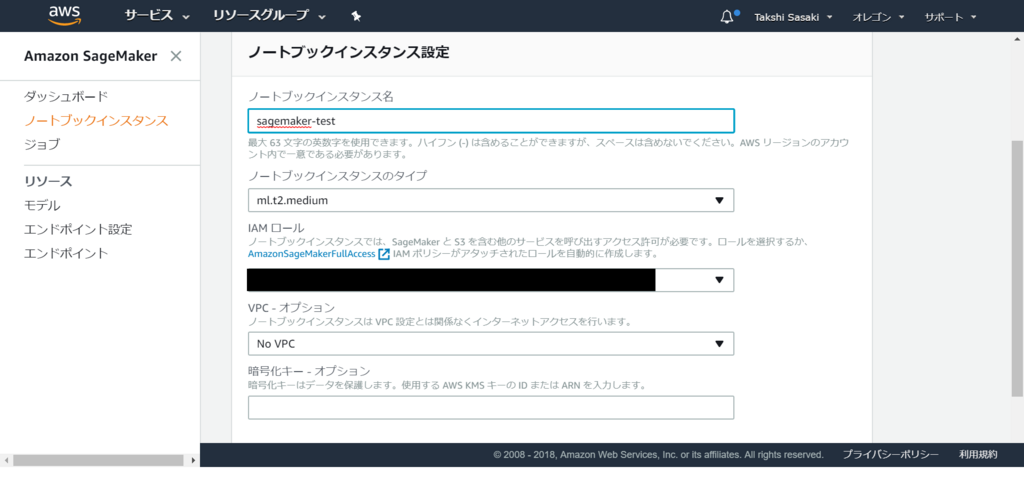This screenshot has width=1024, height=491.
Task: Click the notebook instance name field
Action: click(x=491, y=121)
